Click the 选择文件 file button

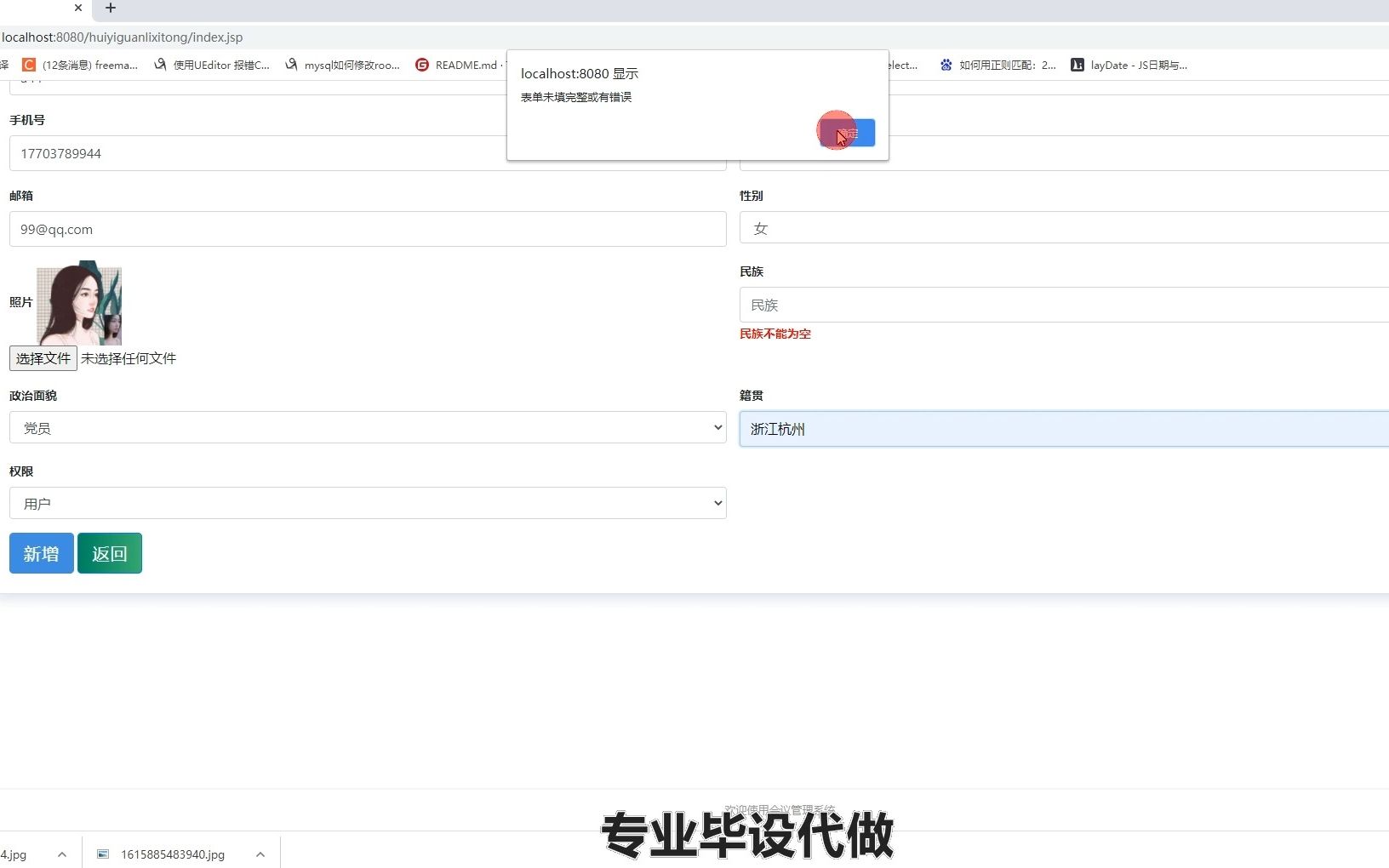[43, 358]
